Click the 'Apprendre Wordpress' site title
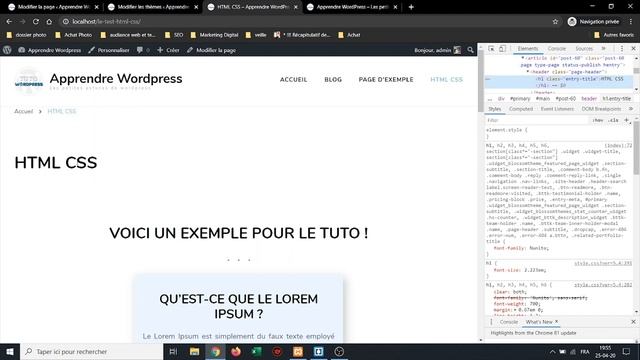 click(116, 78)
